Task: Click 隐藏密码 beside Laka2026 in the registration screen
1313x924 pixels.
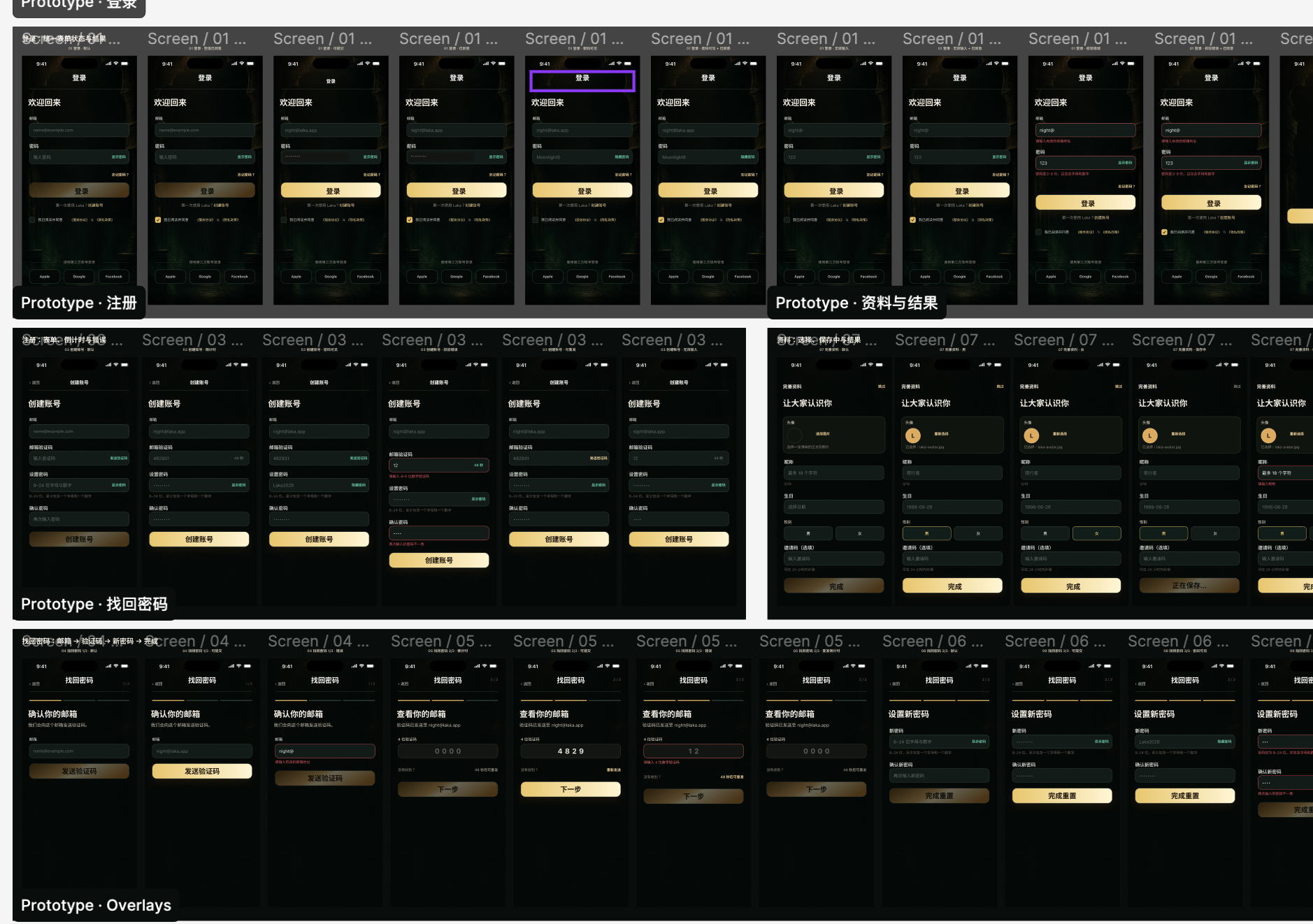Action: click(359, 485)
